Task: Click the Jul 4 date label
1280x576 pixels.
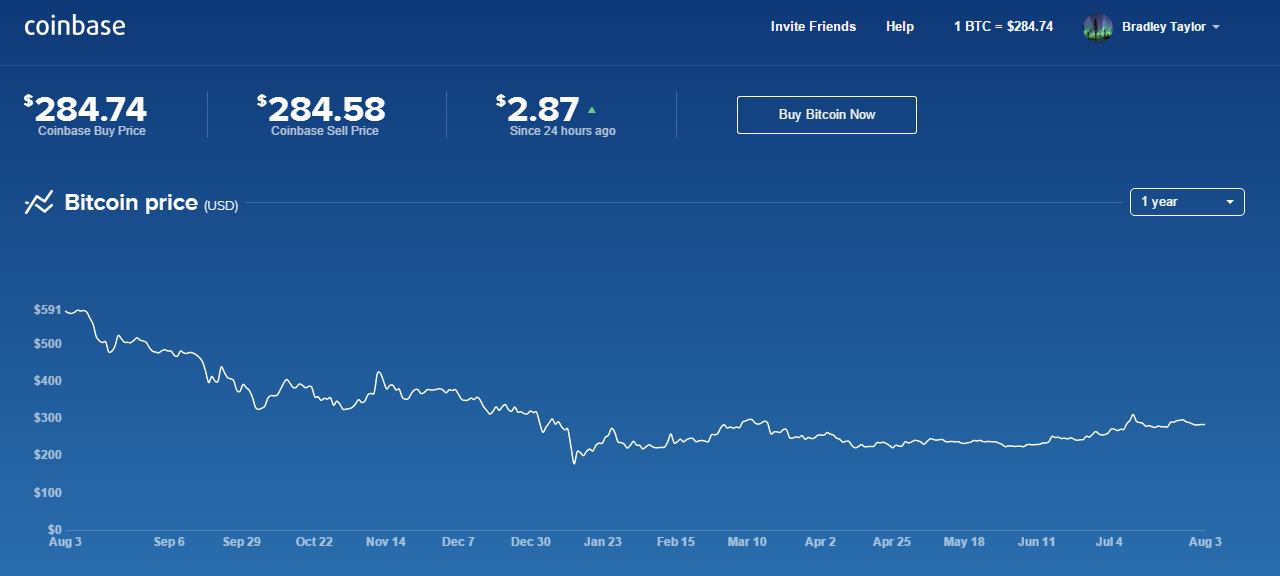Action: [1110, 542]
